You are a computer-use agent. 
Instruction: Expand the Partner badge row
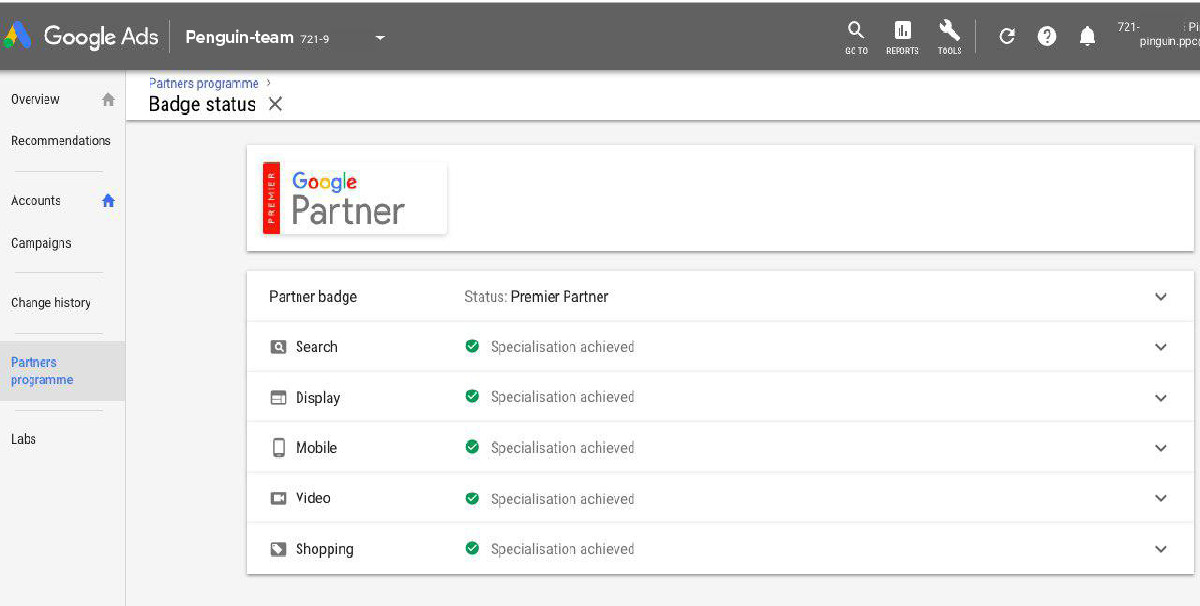[1161, 297]
